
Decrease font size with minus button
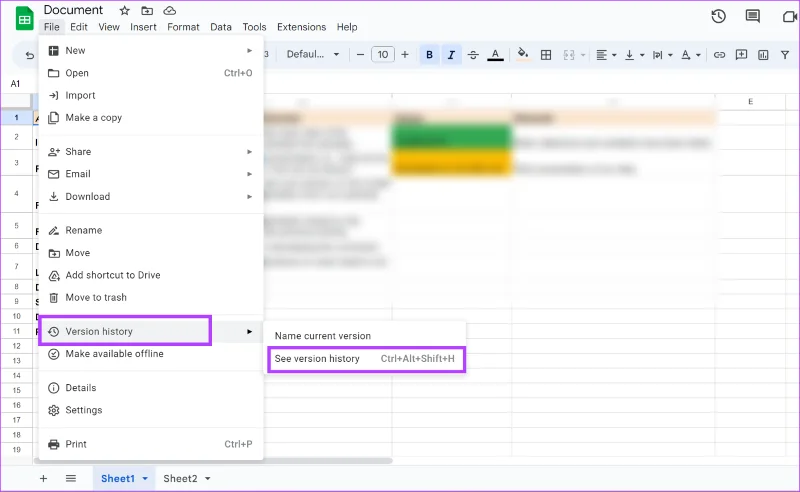click(x=360, y=55)
